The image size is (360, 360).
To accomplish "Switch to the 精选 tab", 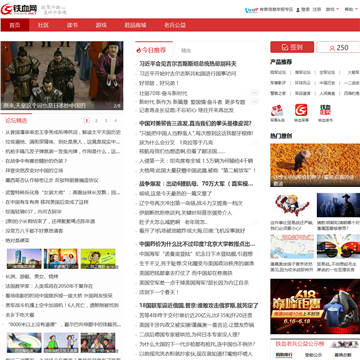I will (x=186, y=51).
